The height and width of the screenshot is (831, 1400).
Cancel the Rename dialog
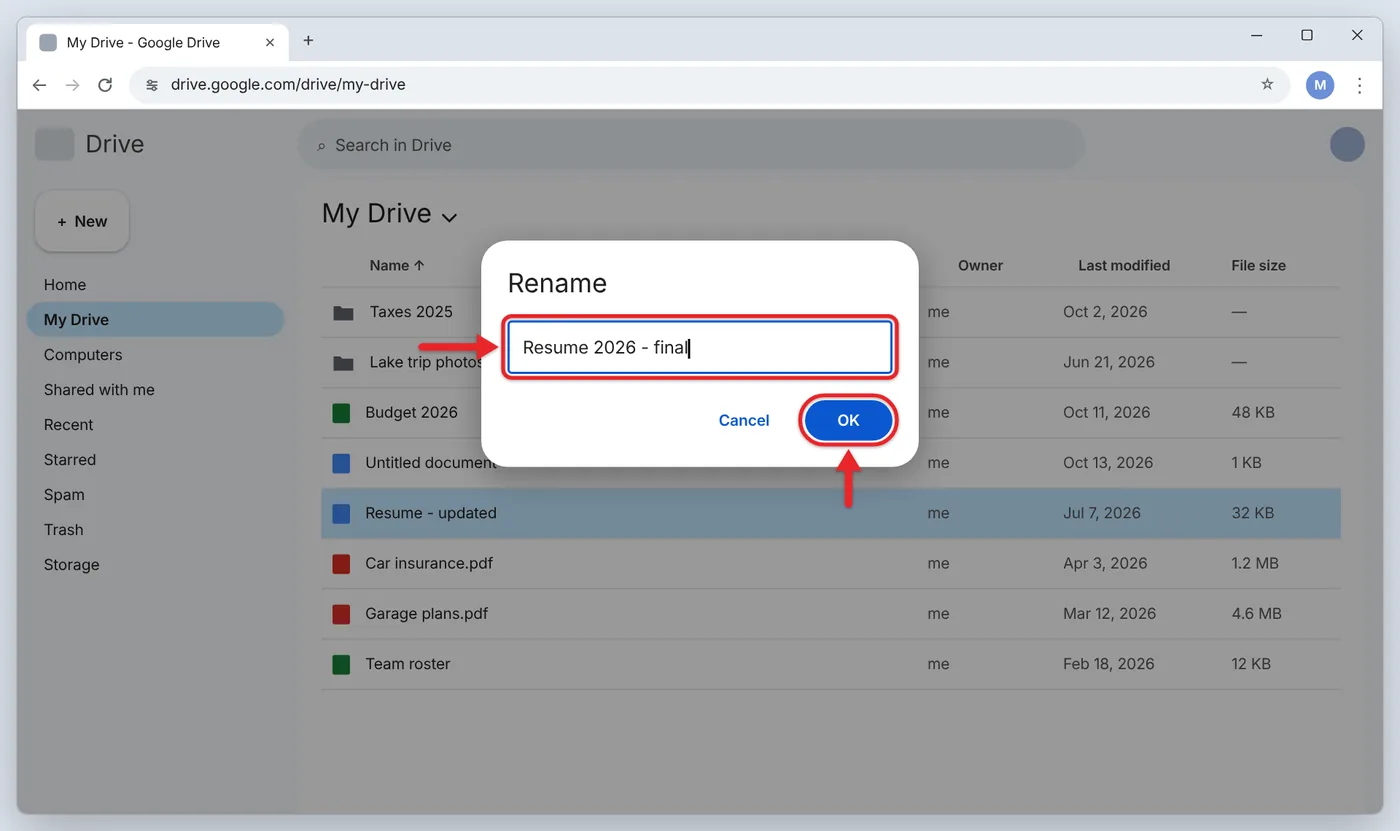pos(744,420)
